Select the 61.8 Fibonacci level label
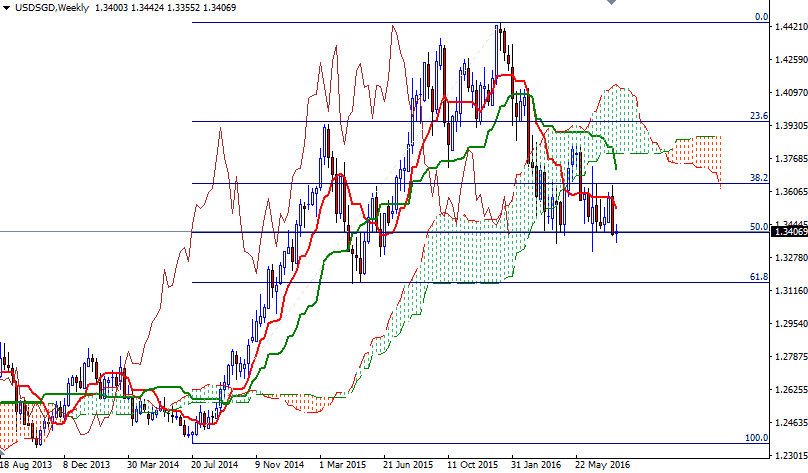 [758, 276]
